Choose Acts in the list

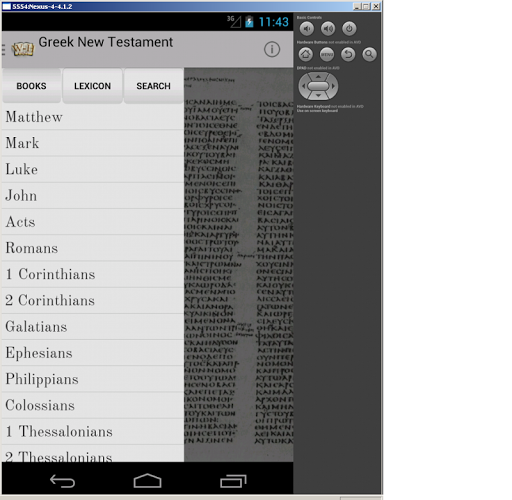(93, 222)
